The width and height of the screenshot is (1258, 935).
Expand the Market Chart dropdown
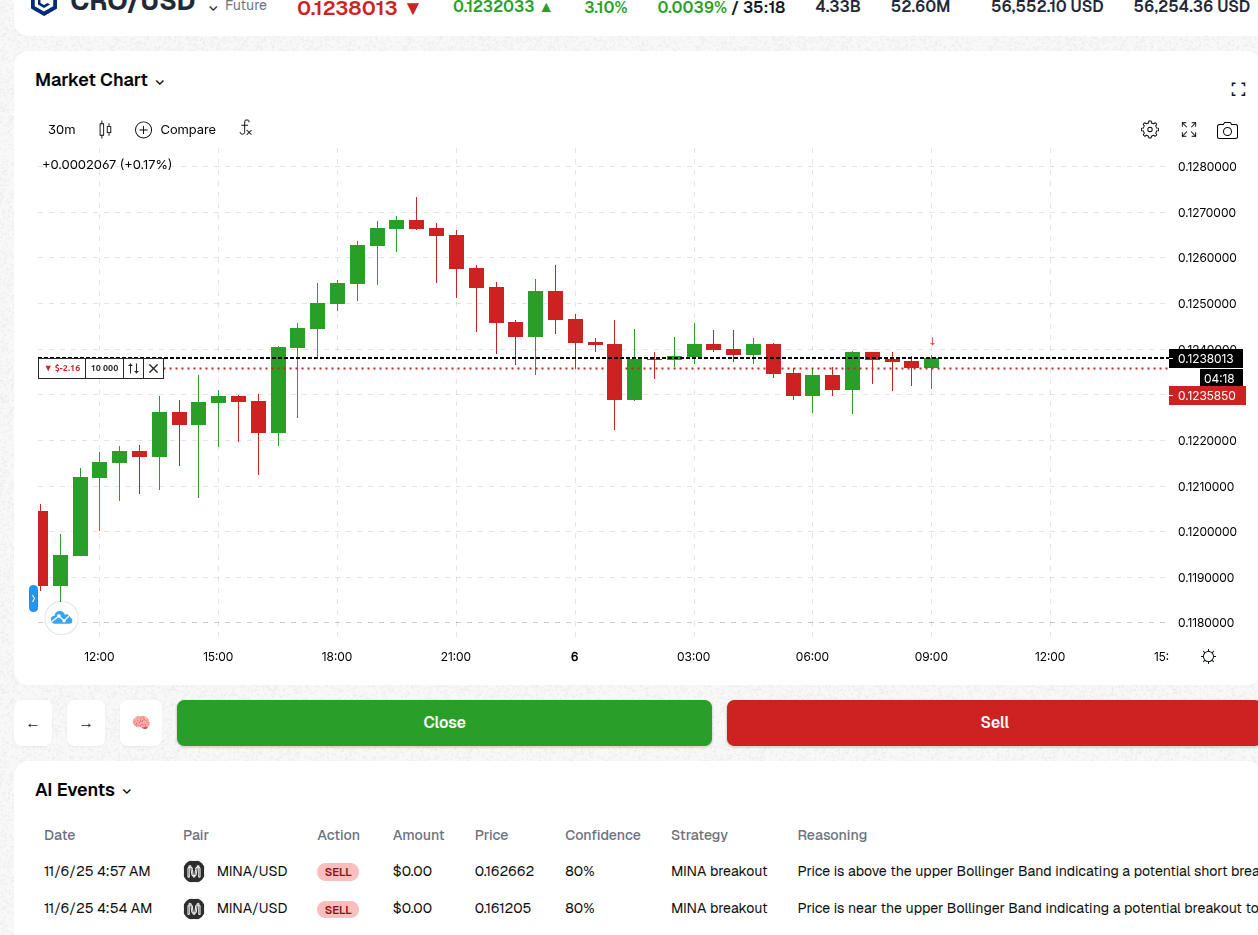click(160, 81)
